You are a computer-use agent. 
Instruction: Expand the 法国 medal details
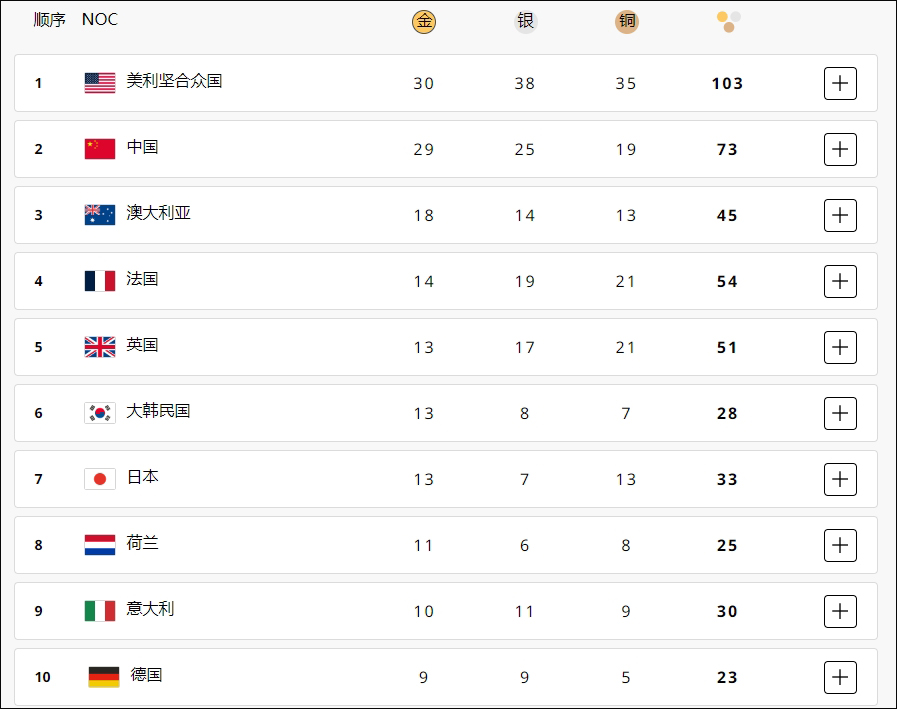[840, 281]
